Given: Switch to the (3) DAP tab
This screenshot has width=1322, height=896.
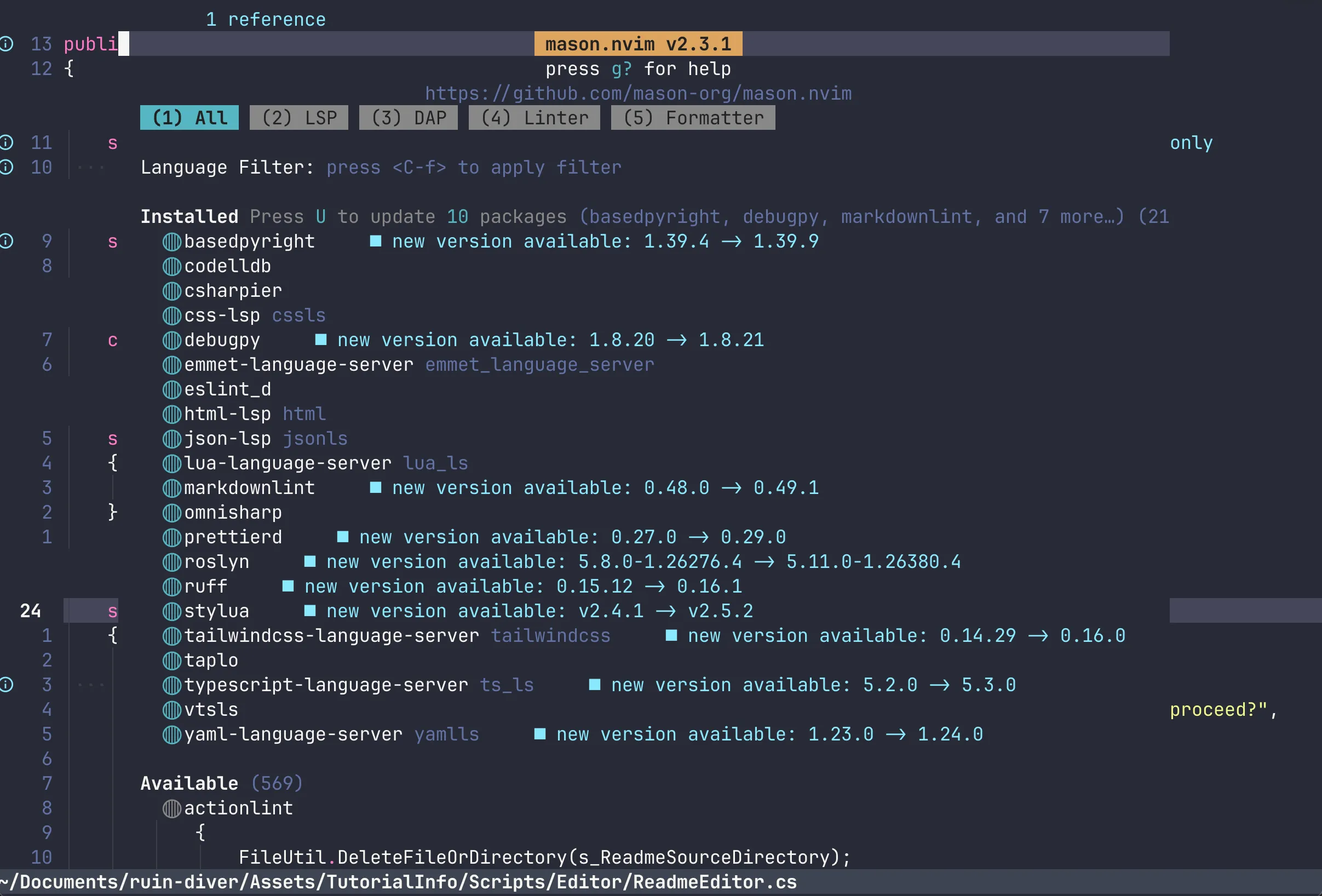Looking at the screenshot, I should pos(409,118).
